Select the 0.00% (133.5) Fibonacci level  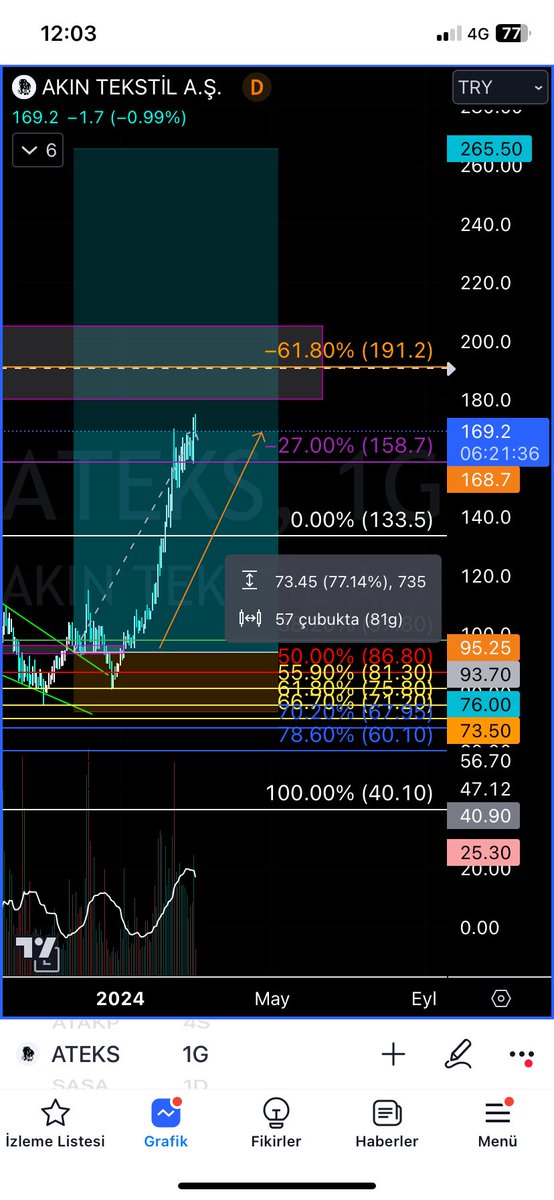[x=362, y=519]
